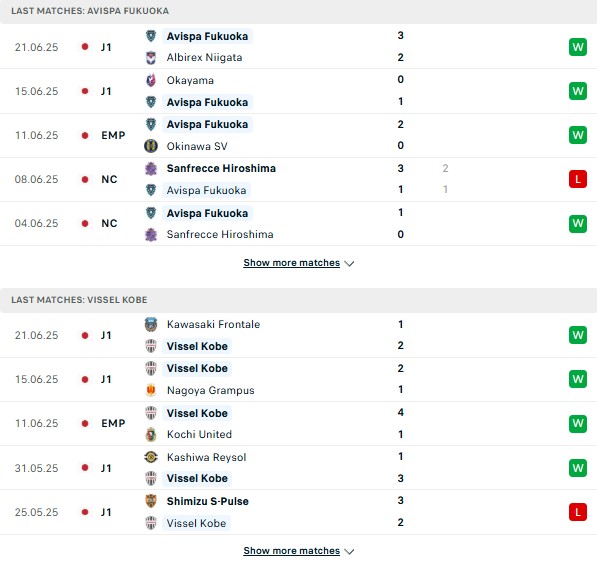Click the Kochi United team logo
The width and height of the screenshot is (597, 568).
pos(151,434)
